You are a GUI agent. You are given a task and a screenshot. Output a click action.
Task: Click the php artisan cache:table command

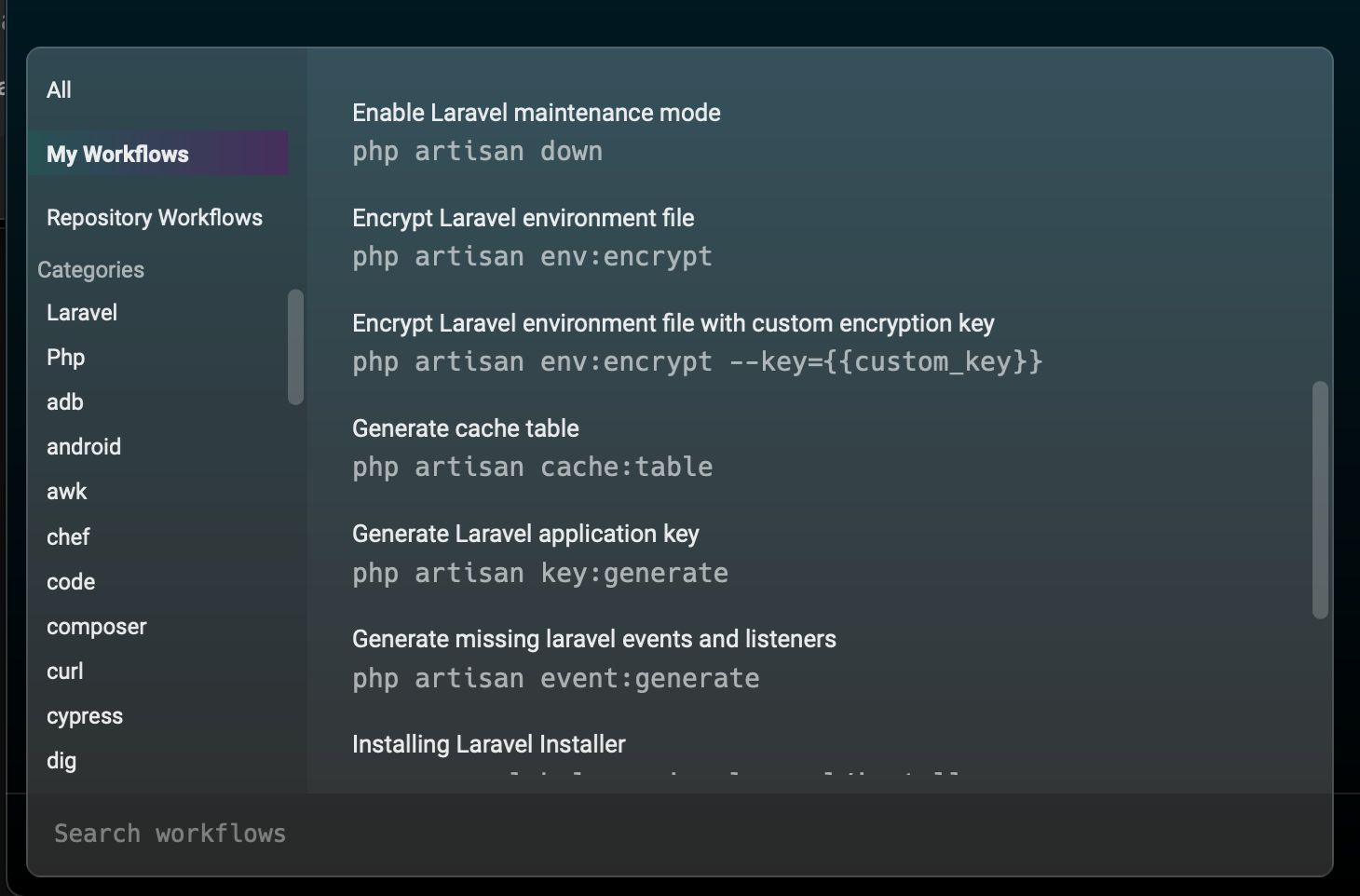(x=533, y=467)
